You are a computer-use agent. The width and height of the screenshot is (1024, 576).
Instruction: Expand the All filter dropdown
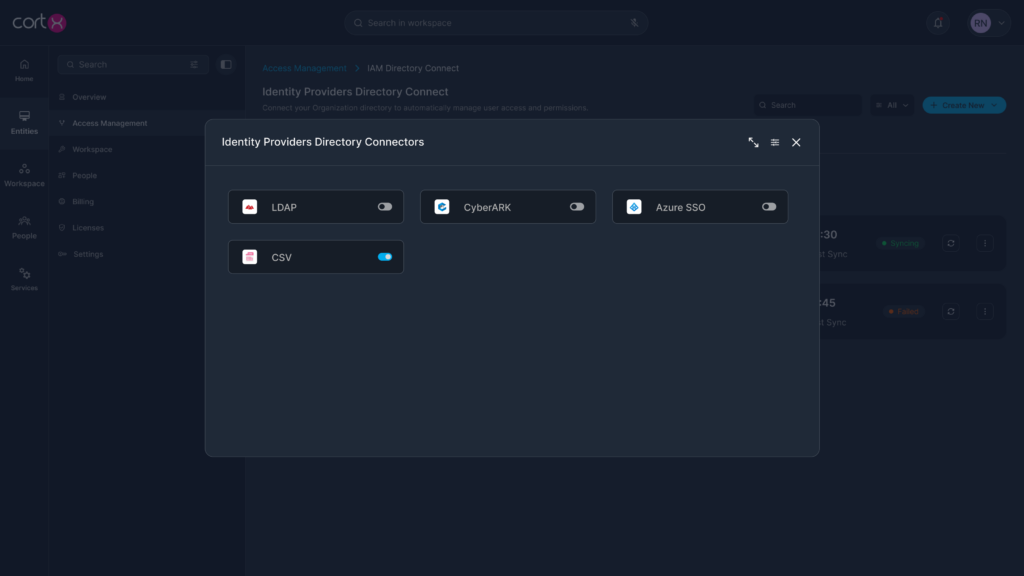point(891,105)
